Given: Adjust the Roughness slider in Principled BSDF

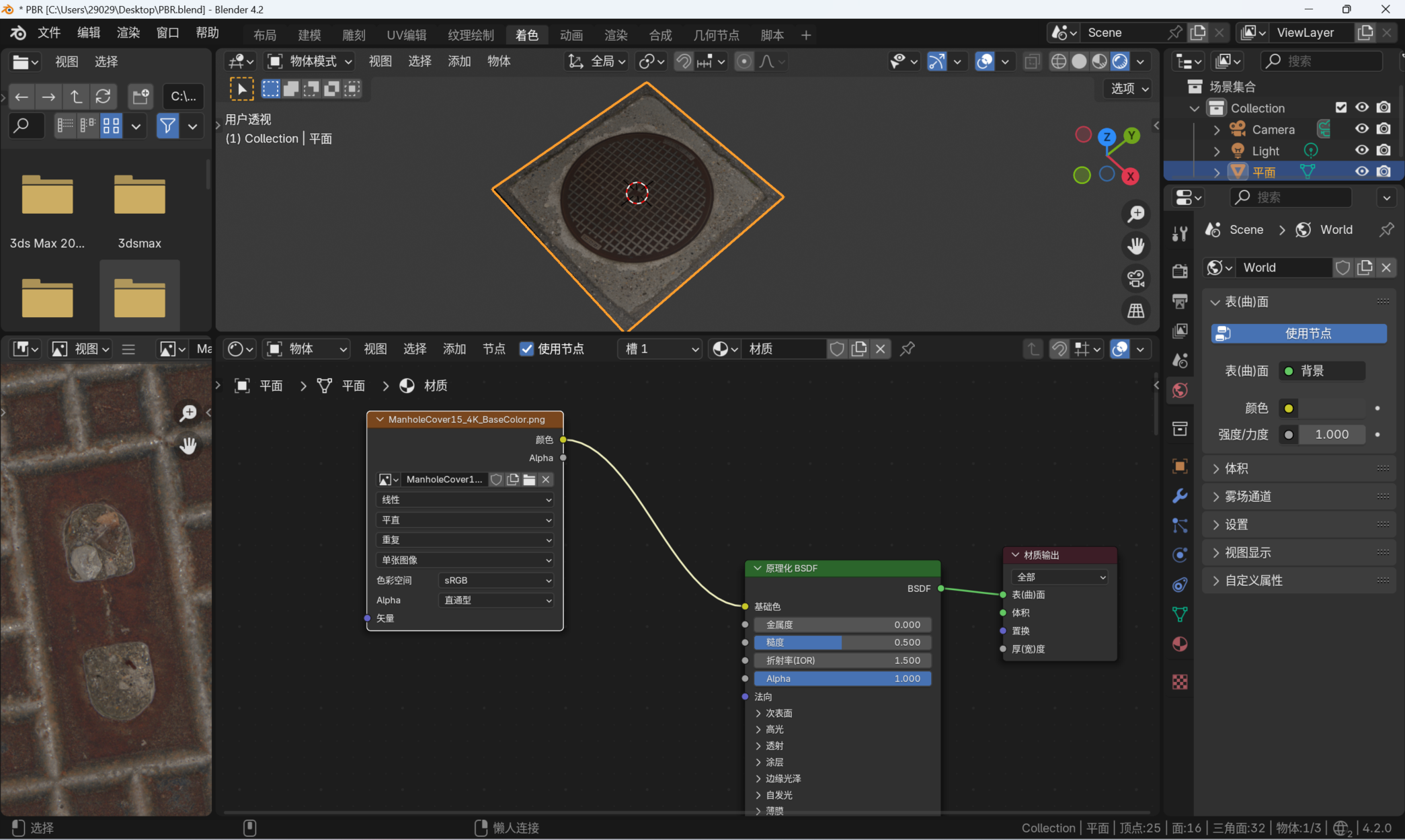Looking at the screenshot, I should 842,642.
